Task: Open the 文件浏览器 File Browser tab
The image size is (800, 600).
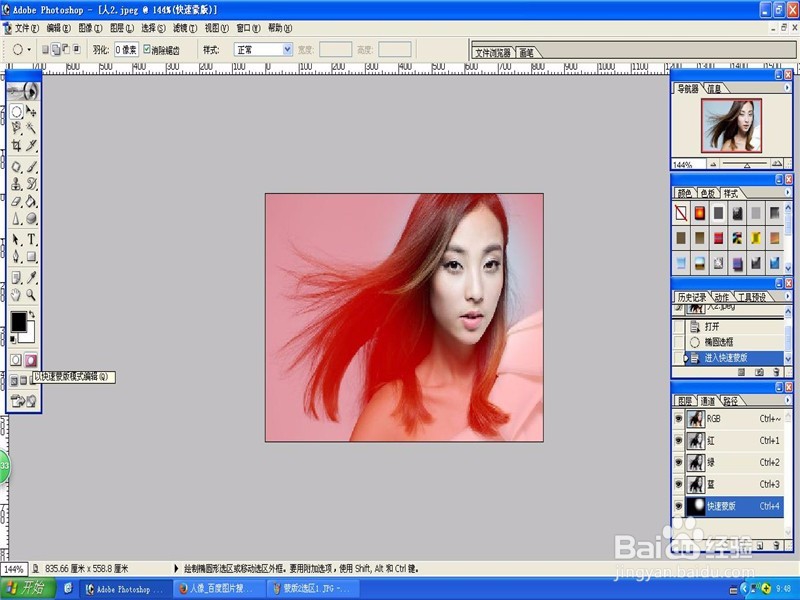Action: [492, 53]
